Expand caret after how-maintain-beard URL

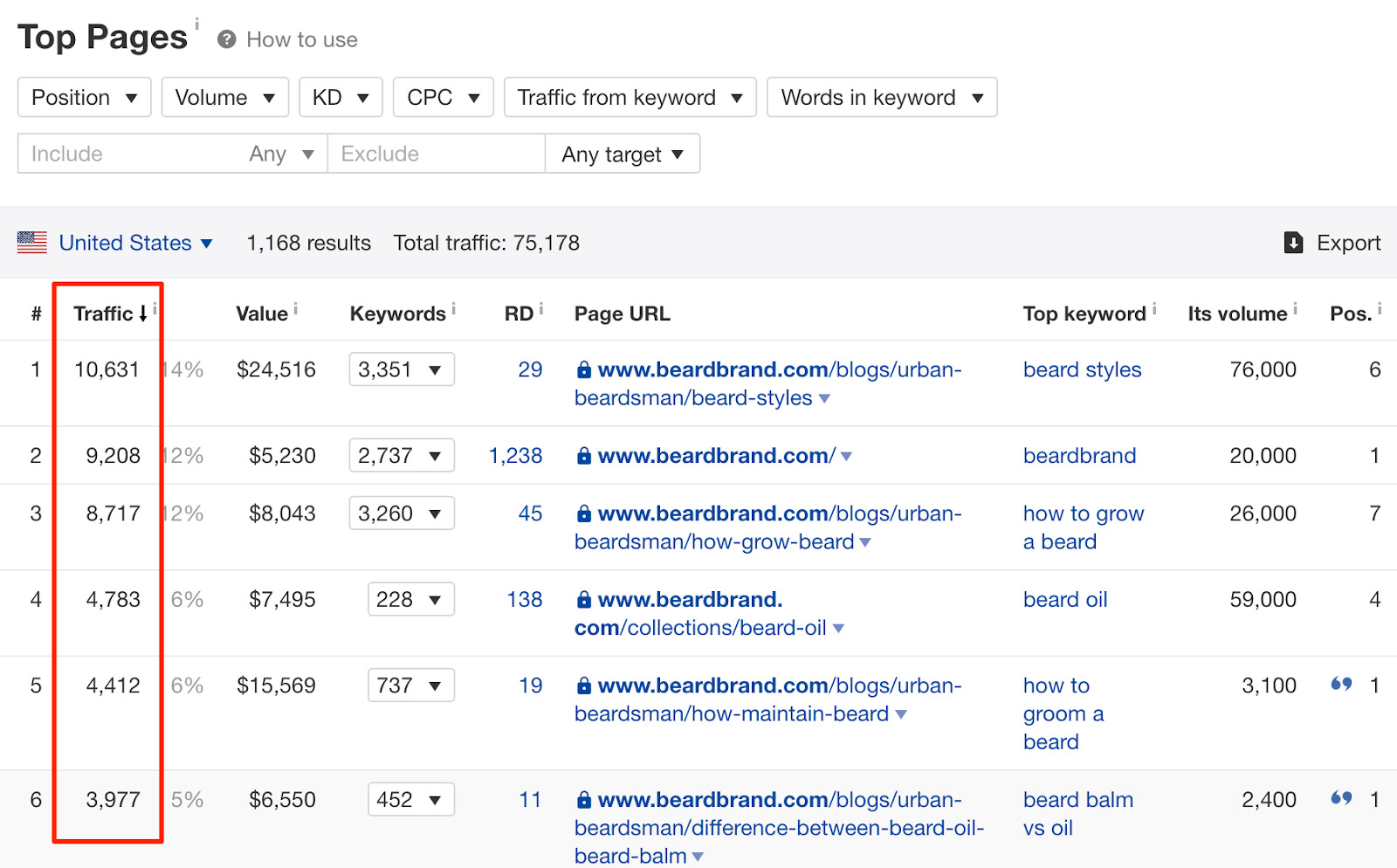click(901, 714)
